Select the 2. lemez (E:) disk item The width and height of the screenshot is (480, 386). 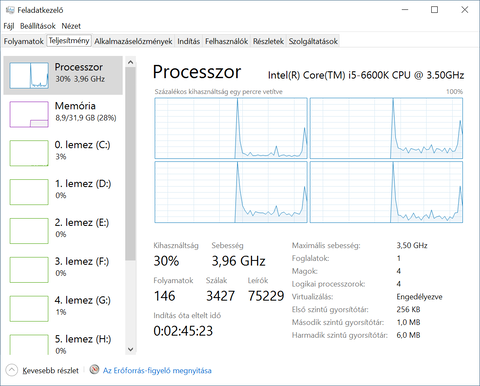click(x=63, y=231)
